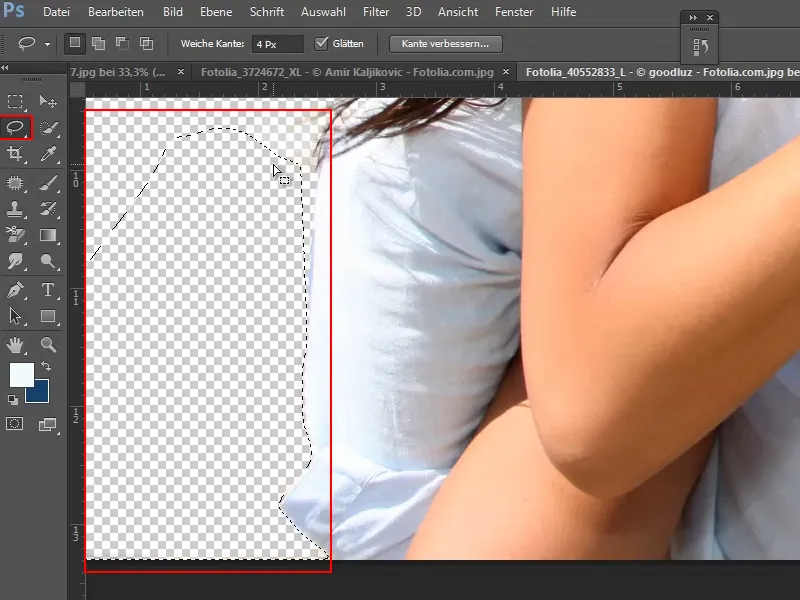800x600 pixels.
Task: Open the Datei menu
Action: pyautogui.click(x=56, y=12)
